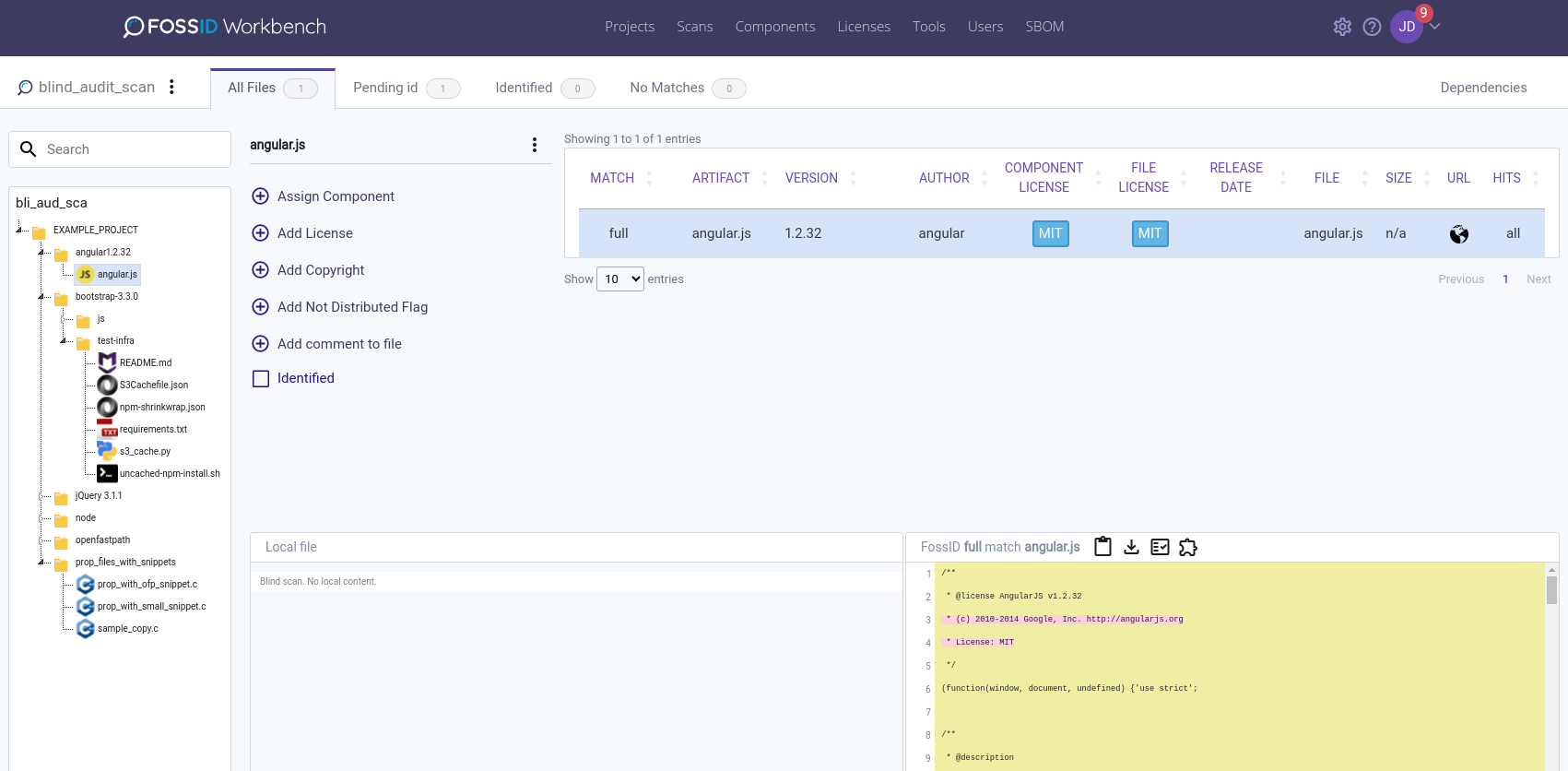Viewport: 1568px width, 771px height.
Task: Collapse the bootstrap-3.3.0 folder
Action: tap(41, 296)
